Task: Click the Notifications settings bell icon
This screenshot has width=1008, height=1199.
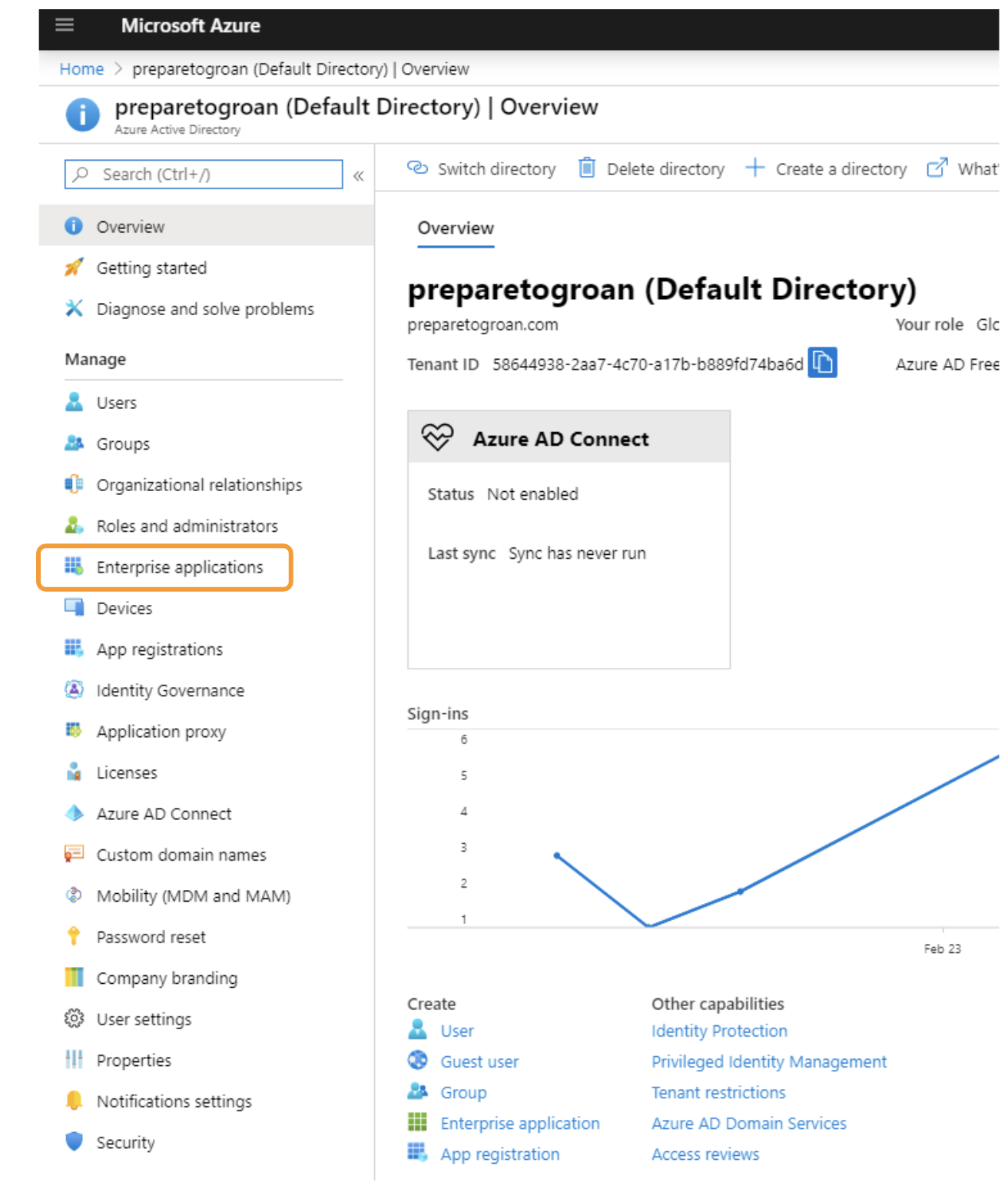Action: coord(74,1101)
